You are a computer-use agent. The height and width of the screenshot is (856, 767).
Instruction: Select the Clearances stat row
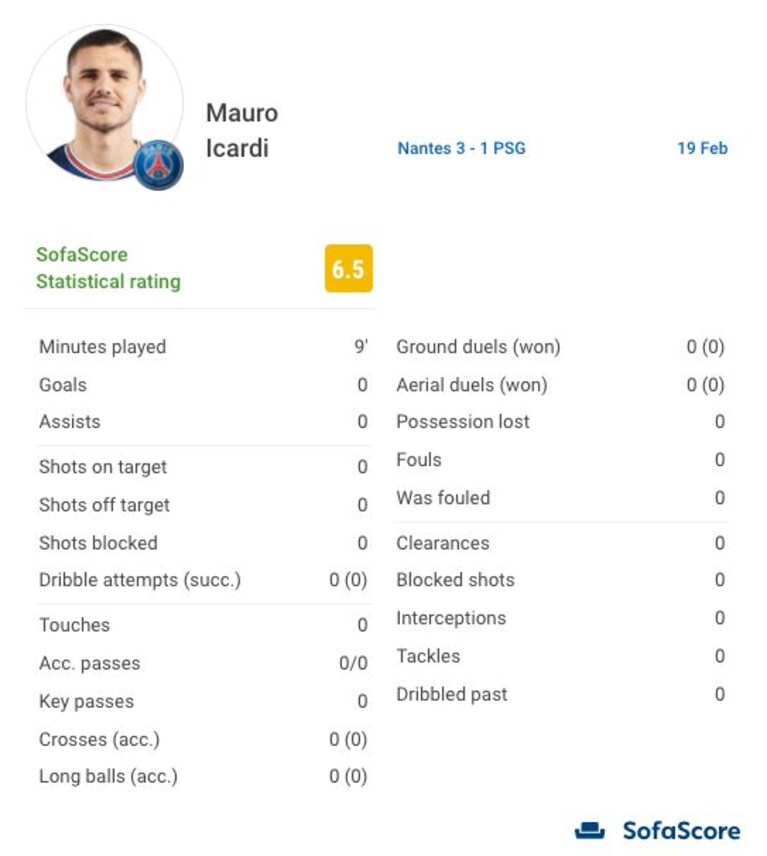pos(561,543)
